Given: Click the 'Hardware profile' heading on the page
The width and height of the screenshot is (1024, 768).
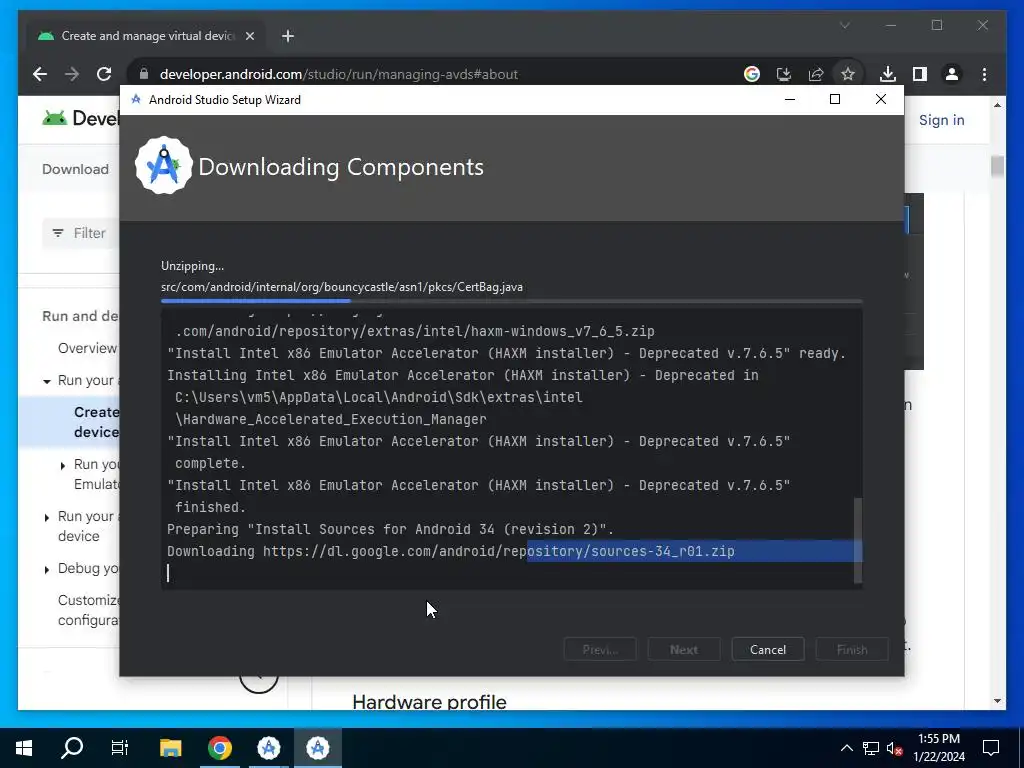Looking at the screenshot, I should point(429,702).
